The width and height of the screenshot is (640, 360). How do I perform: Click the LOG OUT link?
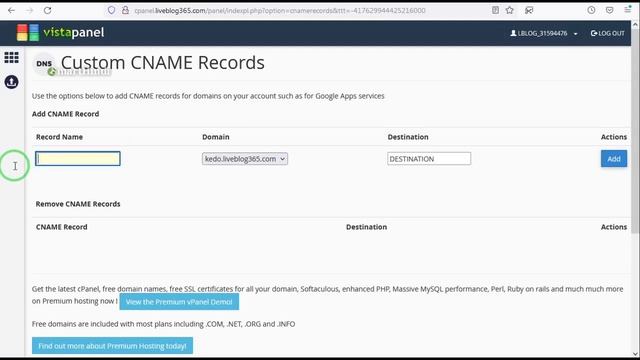[607, 33]
